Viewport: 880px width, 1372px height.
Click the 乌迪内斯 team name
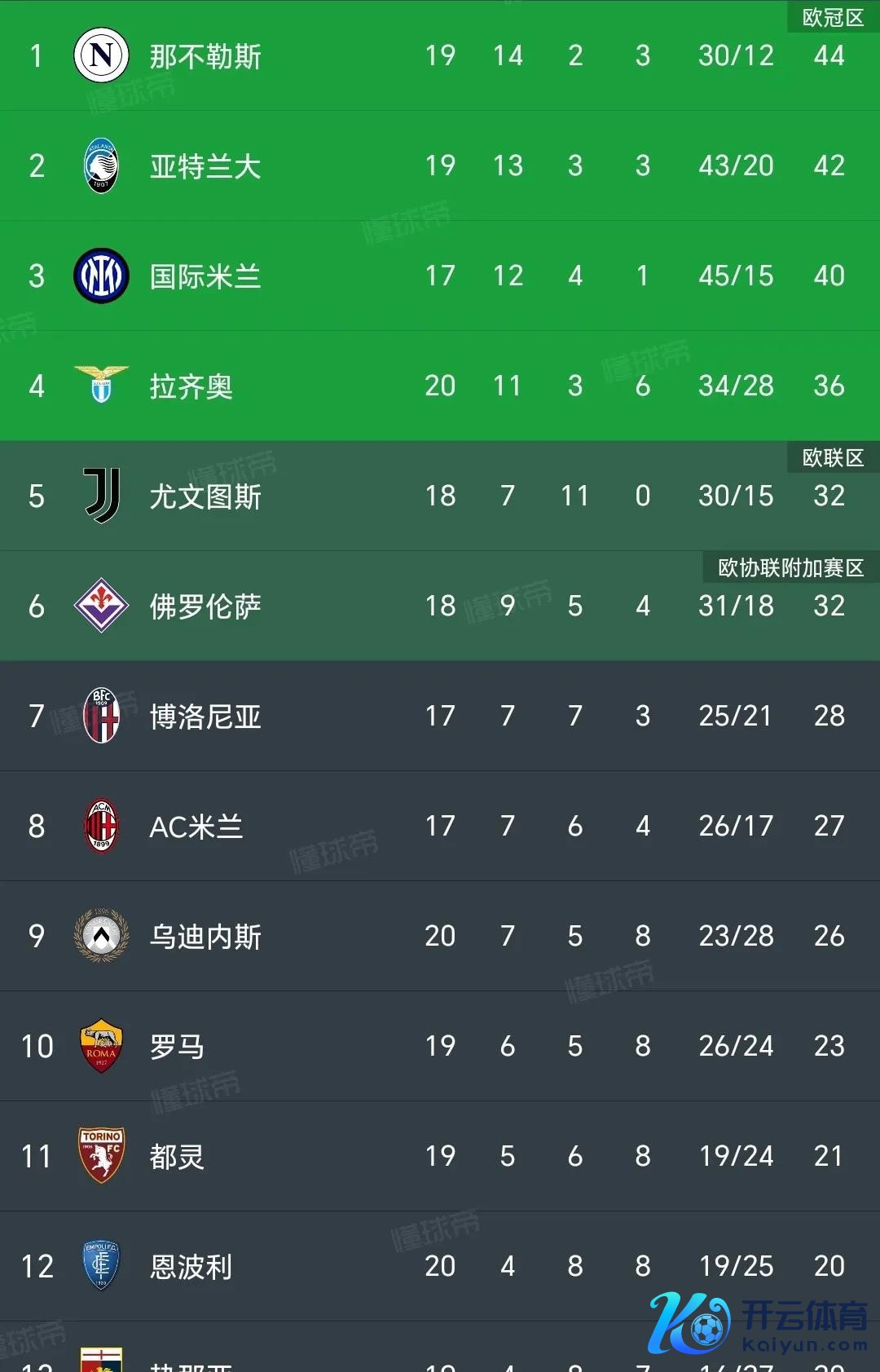[x=205, y=937]
